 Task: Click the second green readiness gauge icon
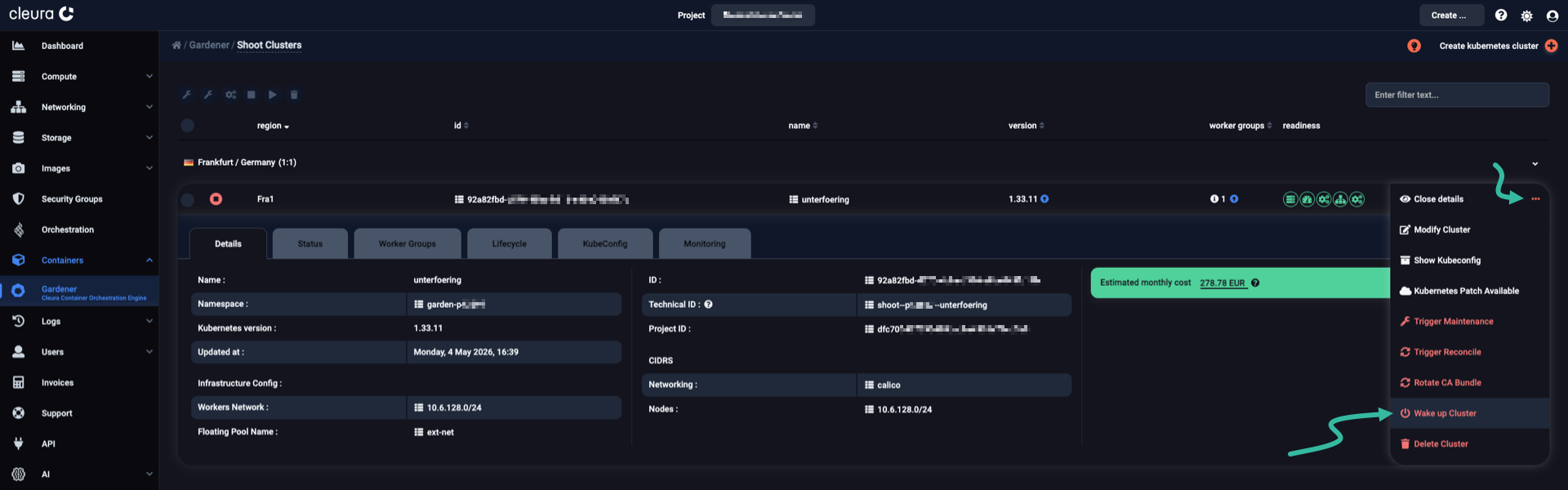[1307, 199]
